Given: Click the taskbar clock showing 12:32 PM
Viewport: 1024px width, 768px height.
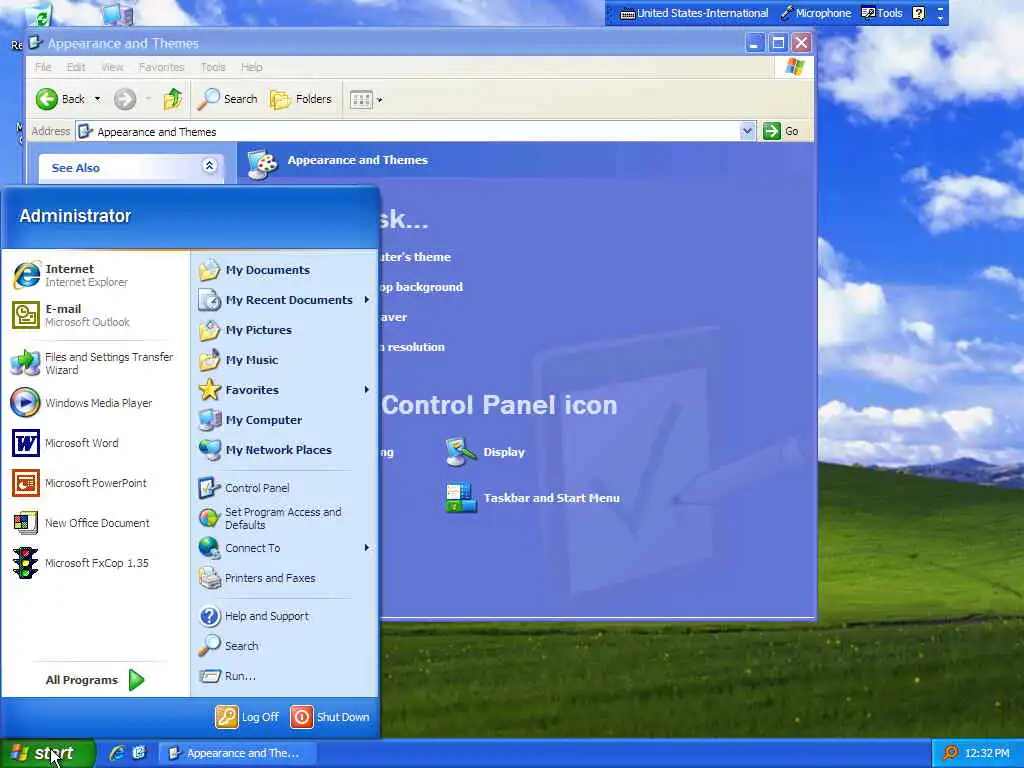Looking at the screenshot, I should (987, 754).
